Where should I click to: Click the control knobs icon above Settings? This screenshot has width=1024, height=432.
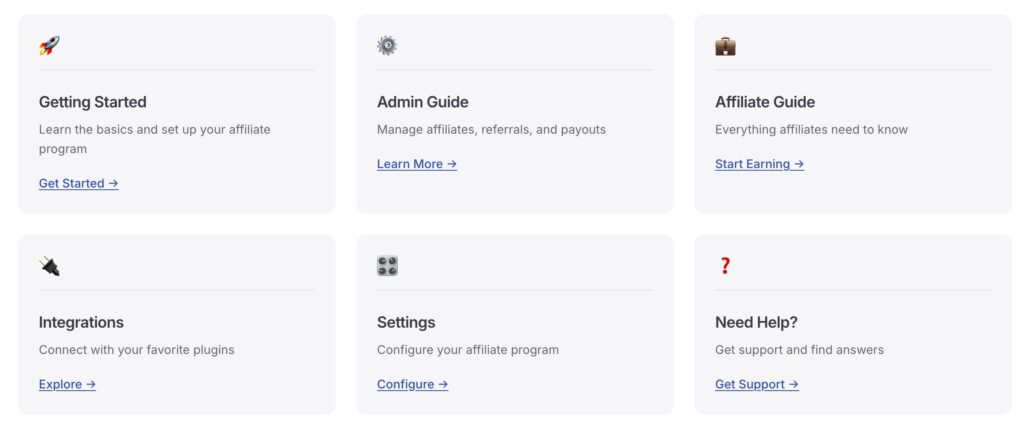pos(387,266)
